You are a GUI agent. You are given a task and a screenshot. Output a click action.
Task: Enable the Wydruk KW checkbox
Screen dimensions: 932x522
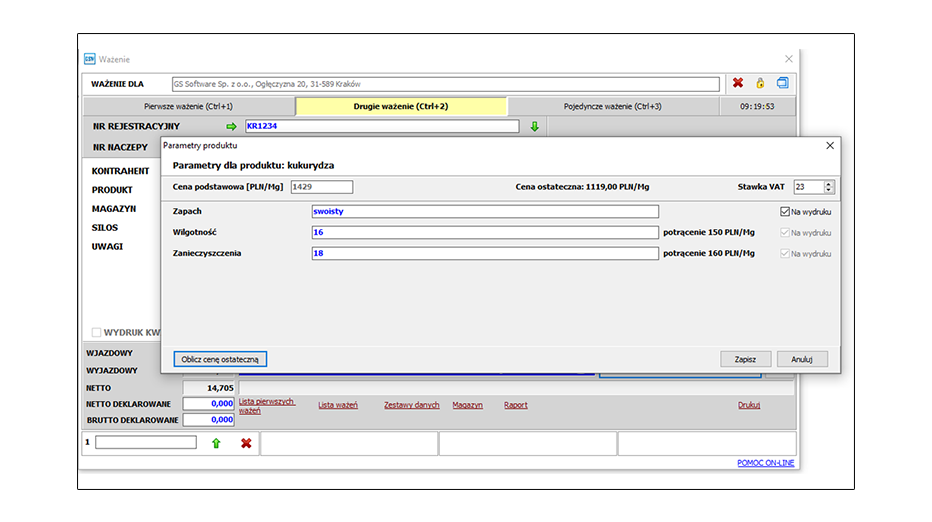[x=97, y=332]
